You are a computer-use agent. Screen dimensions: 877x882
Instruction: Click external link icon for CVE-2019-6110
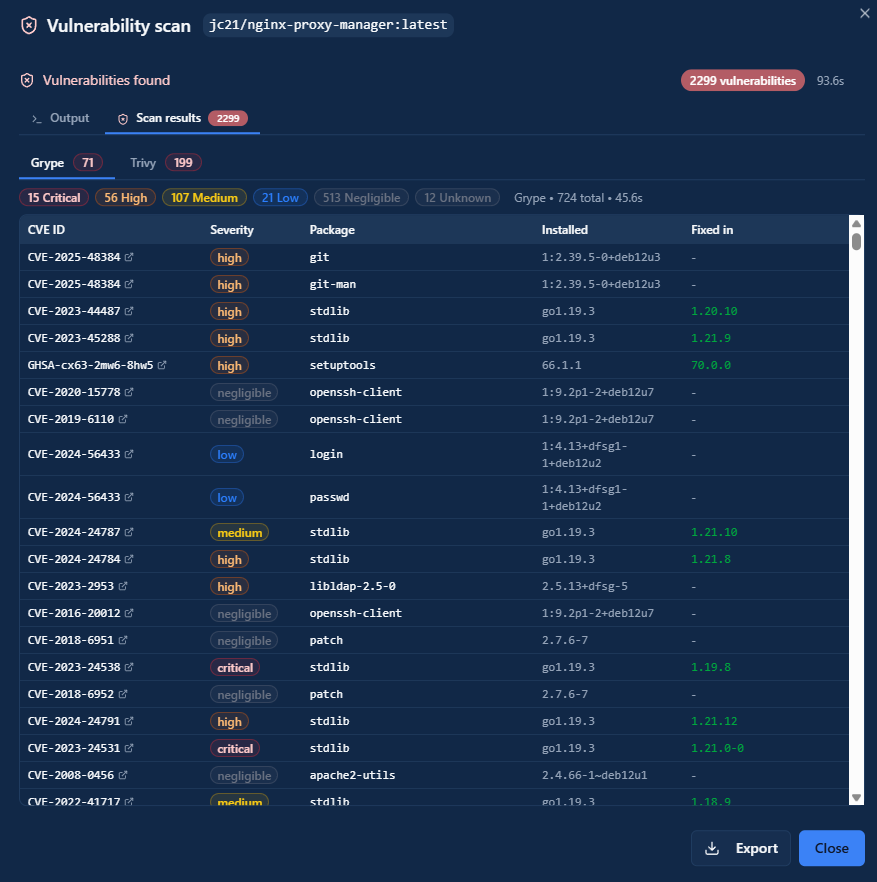(x=122, y=420)
